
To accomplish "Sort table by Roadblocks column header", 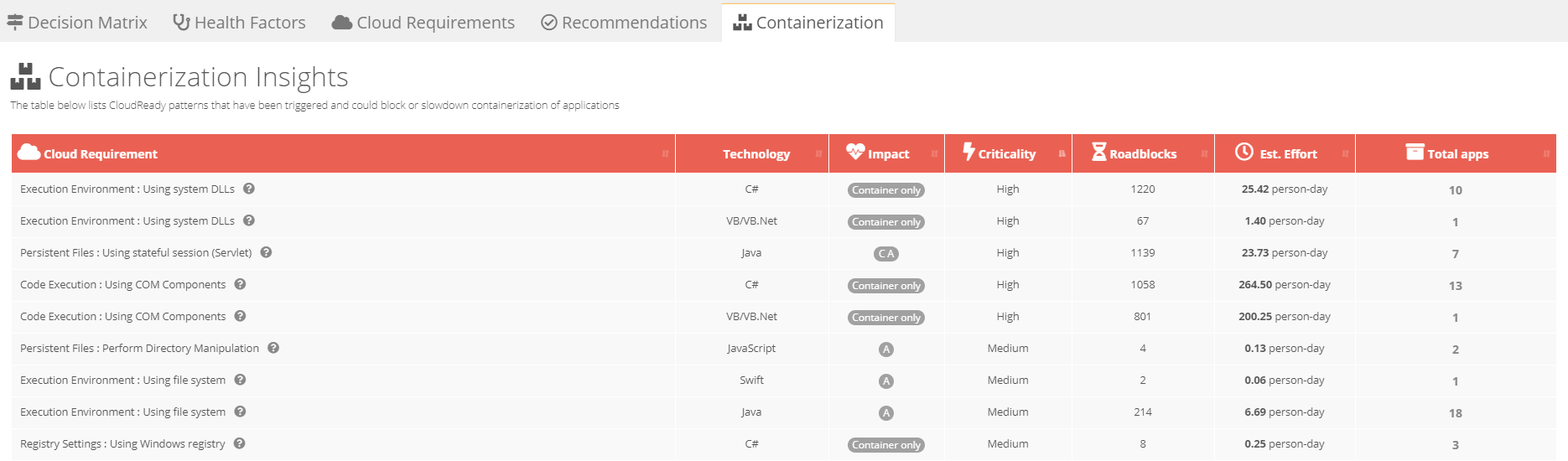I will coord(1142,154).
